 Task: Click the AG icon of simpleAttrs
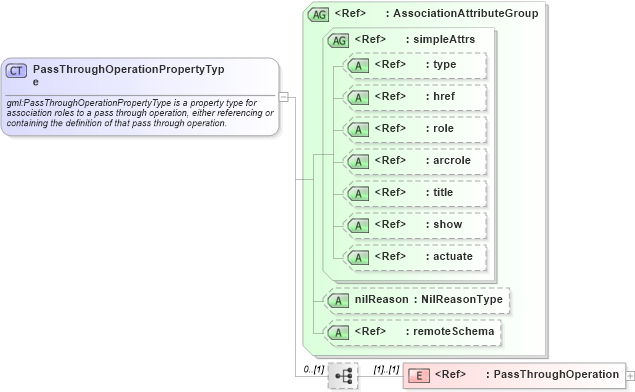tap(339, 41)
